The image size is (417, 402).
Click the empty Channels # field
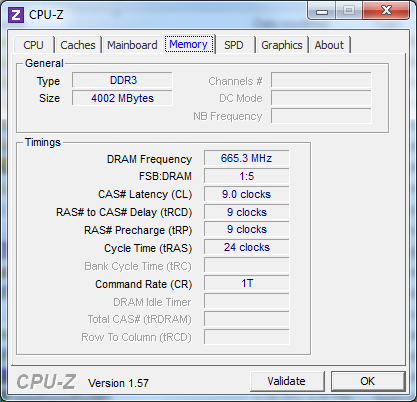pyautogui.click(x=321, y=80)
